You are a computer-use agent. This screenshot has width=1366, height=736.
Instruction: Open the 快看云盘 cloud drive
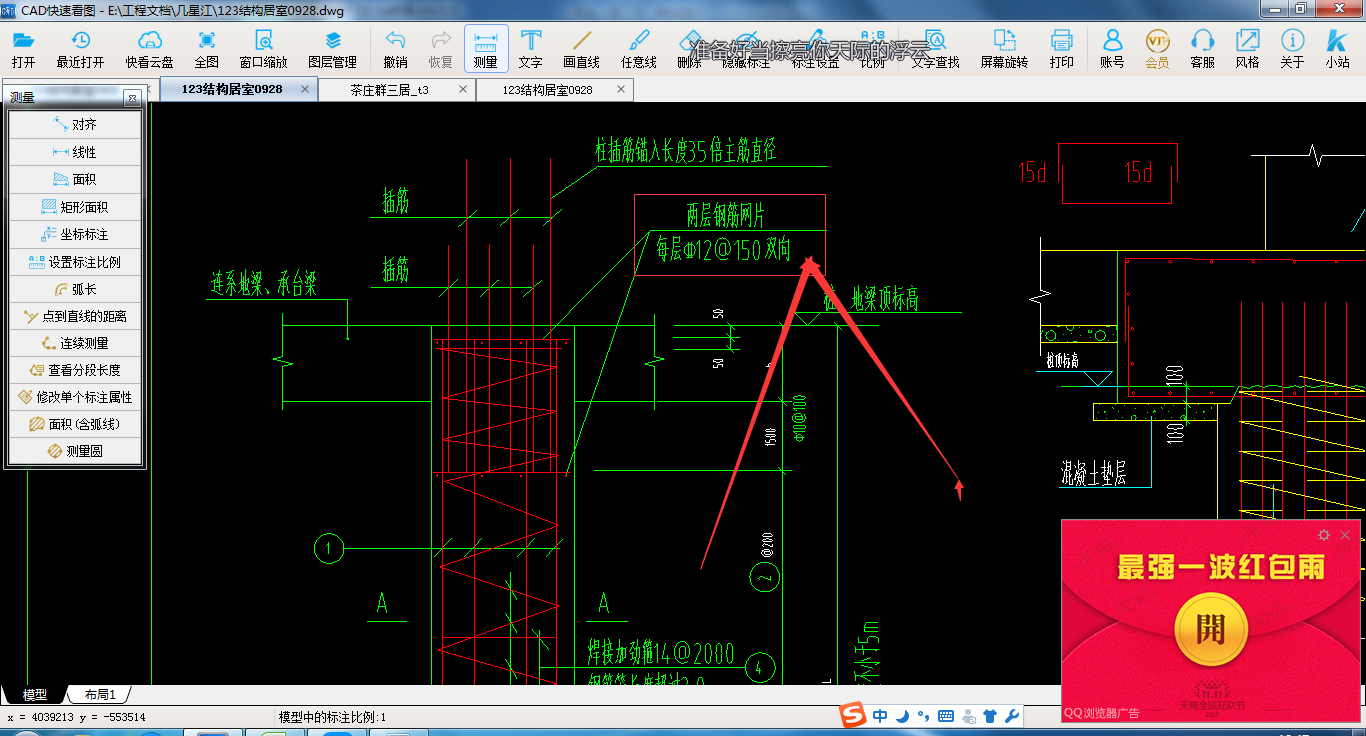pyautogui.click(x=150, y=48)
